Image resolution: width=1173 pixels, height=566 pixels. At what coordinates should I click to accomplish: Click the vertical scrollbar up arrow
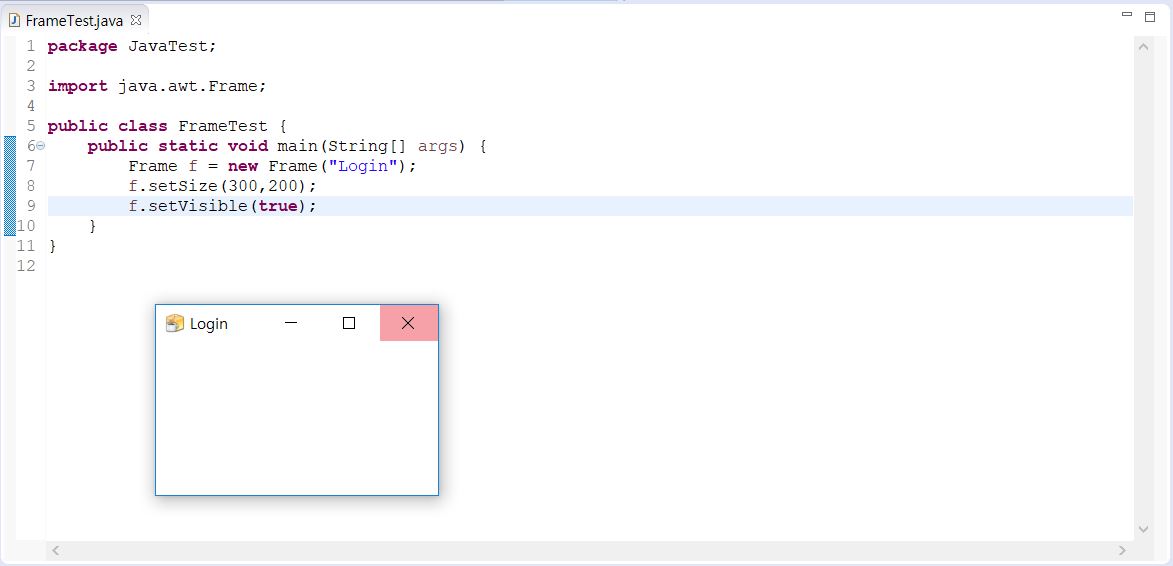(x=1143, y=47)
